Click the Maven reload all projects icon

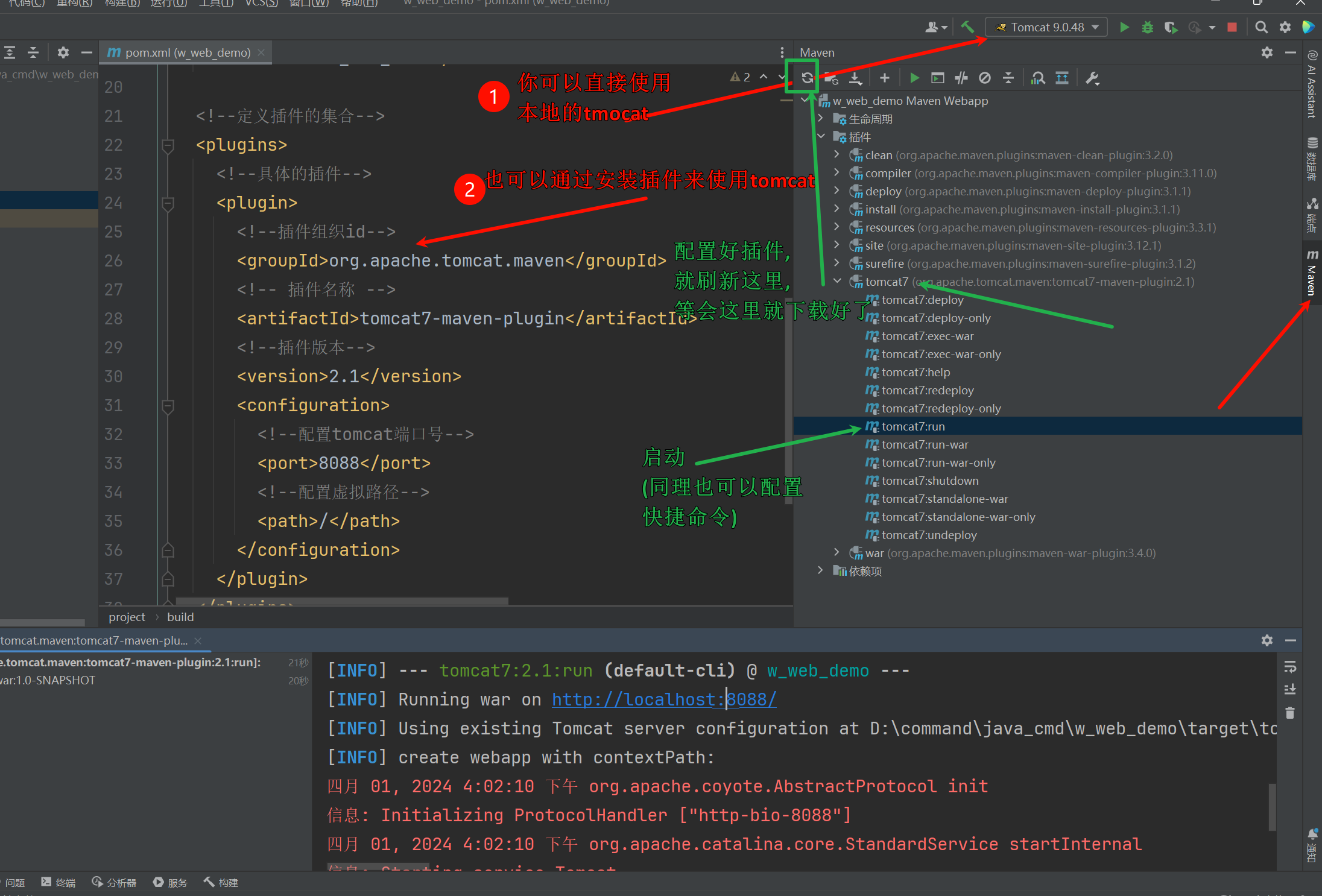(x=807, y=78)
